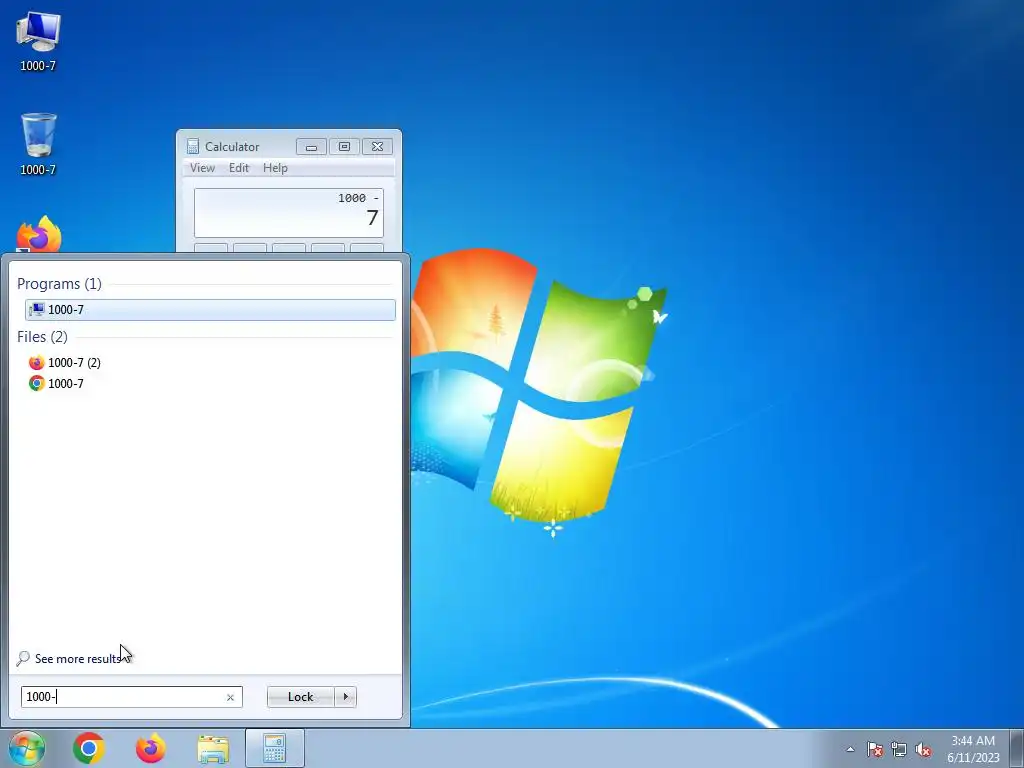Image resolution: width=1024 pixels, height=768 pixels.
Task: Launch Firefox from the taskbar
Action: click(150, 748)
